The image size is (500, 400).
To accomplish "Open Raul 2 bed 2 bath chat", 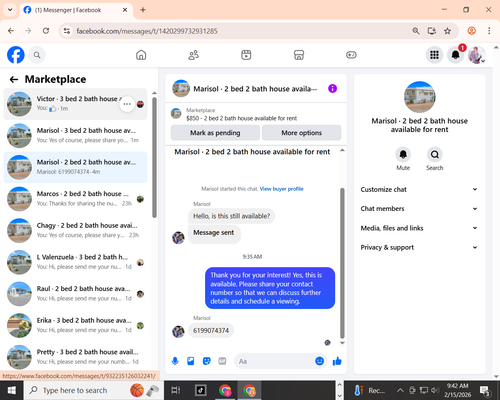I will click(75, 294).
